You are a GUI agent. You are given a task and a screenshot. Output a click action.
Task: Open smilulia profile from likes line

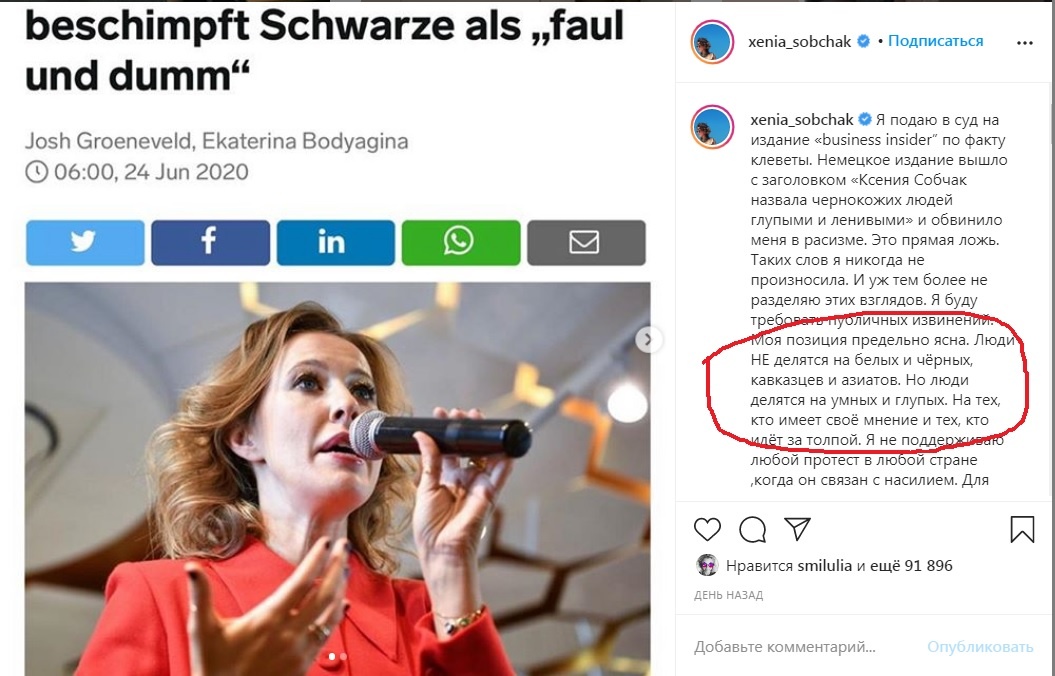825,566
